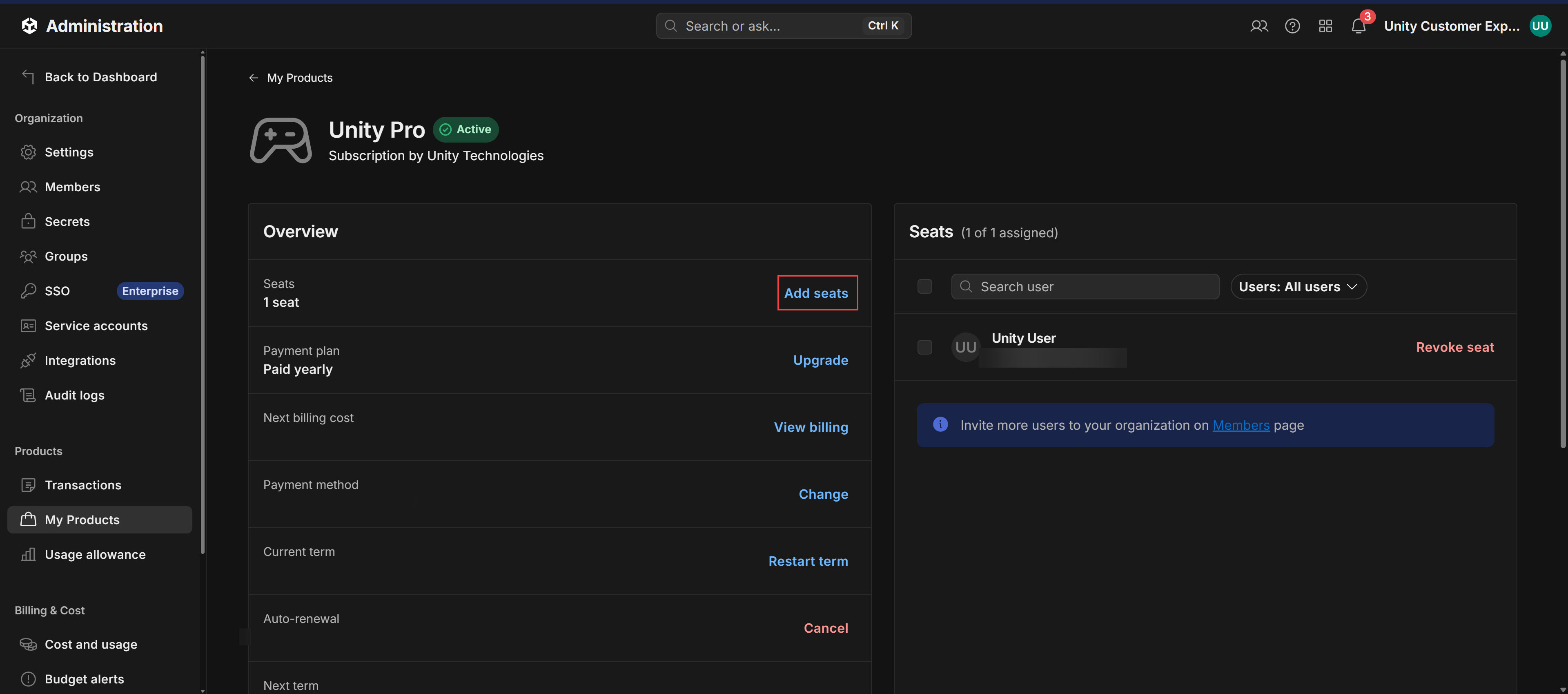This screenshot has width=1568, height=694.
Task: Open SSO in the sidebar
Action: [x=99, y=291]
